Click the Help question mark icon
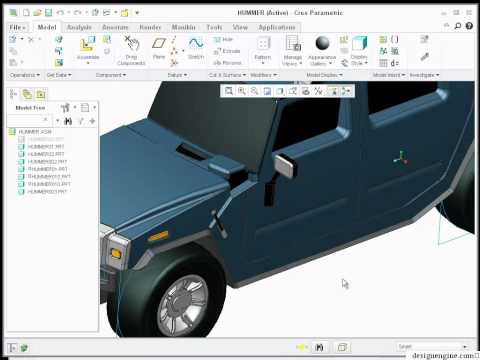Viewport: 480px width, 360px height. coord(469,26)
